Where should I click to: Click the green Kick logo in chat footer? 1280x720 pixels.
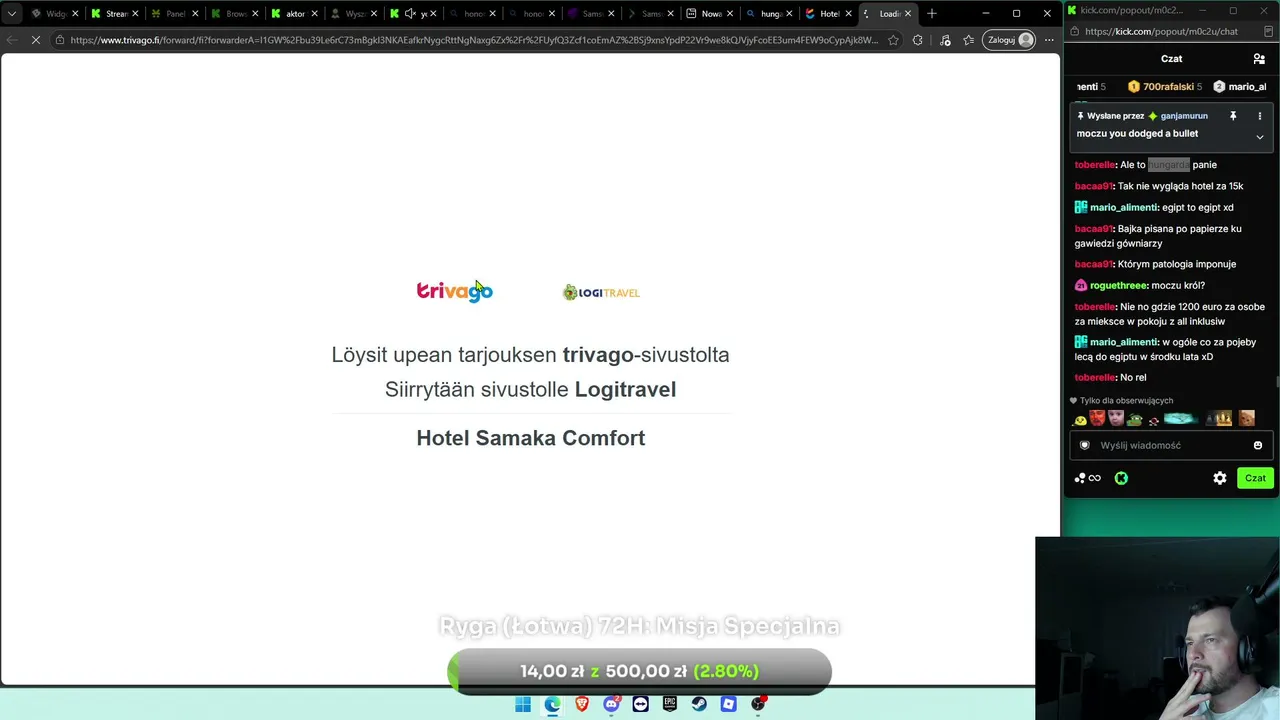pyautogui.click(x=1121, y=478)
